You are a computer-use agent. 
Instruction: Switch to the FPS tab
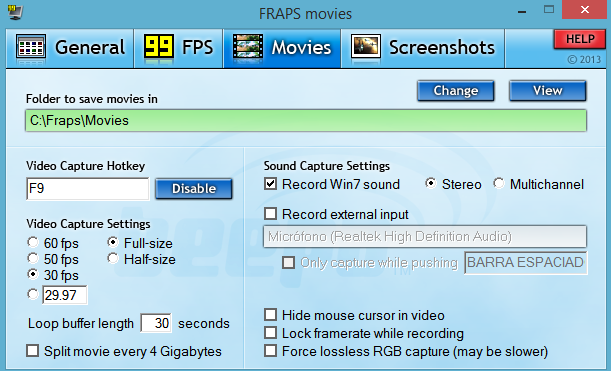point(178,48)
